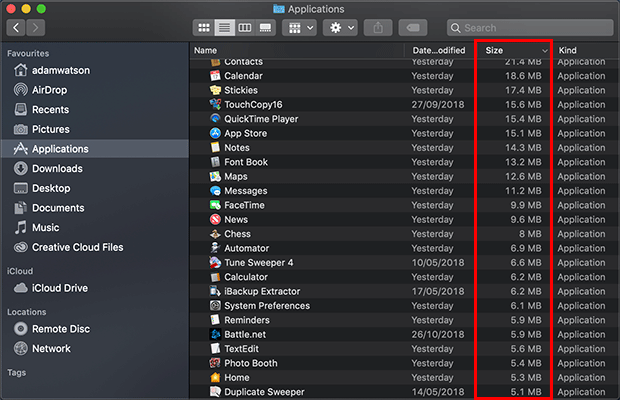Click the Battle.net app icon
Image resolution: width=620 pixels, height=400 pixels.
point(215,335)
